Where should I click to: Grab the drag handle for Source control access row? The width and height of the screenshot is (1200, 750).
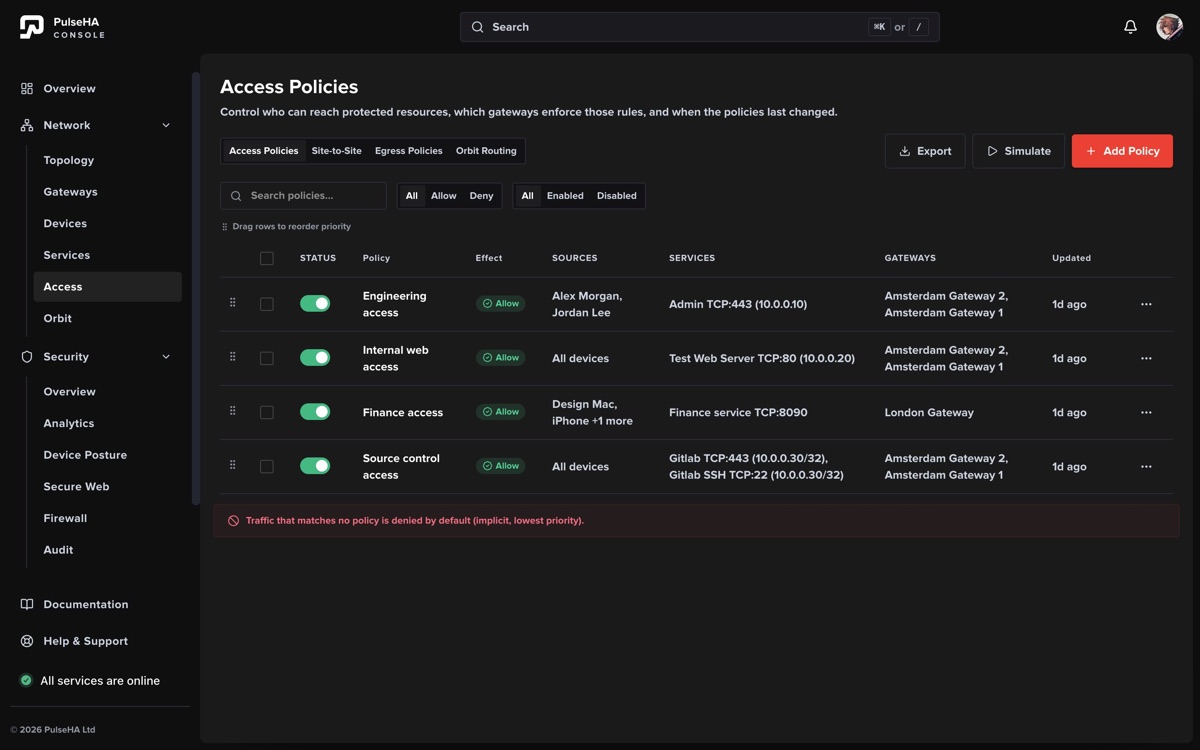(233, 465)
